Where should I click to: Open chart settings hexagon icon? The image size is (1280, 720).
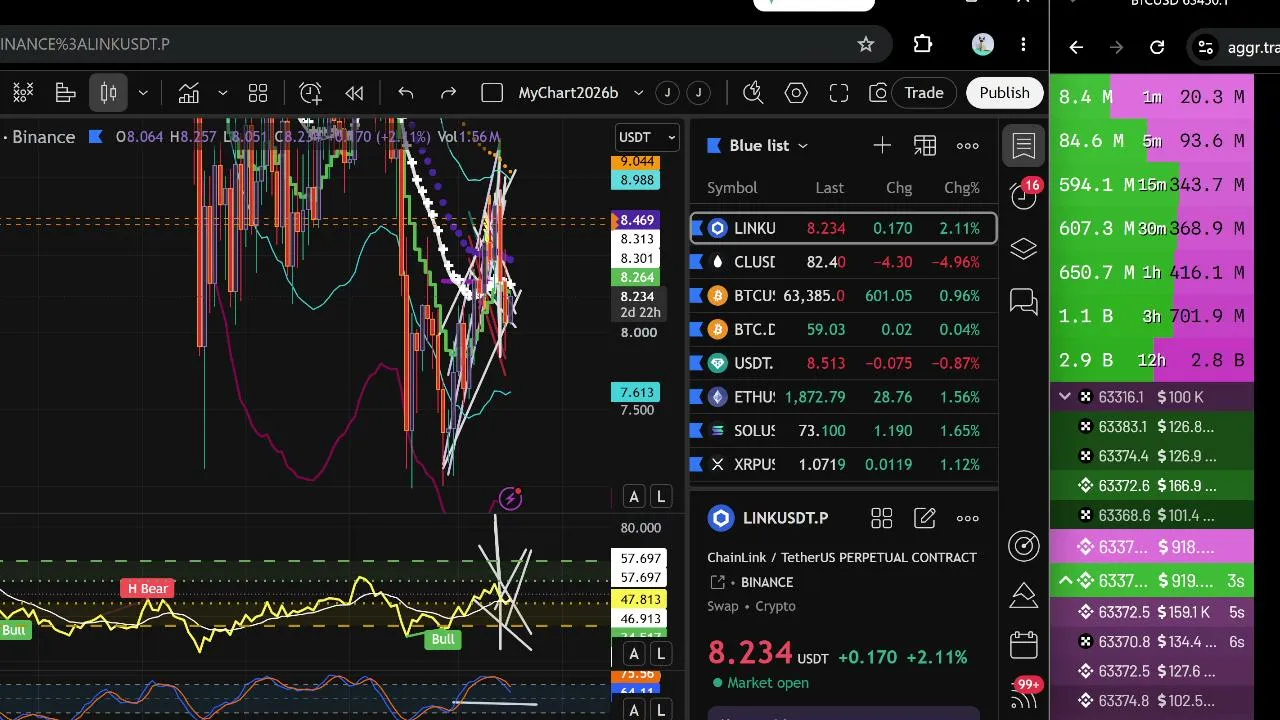point(796,93)
